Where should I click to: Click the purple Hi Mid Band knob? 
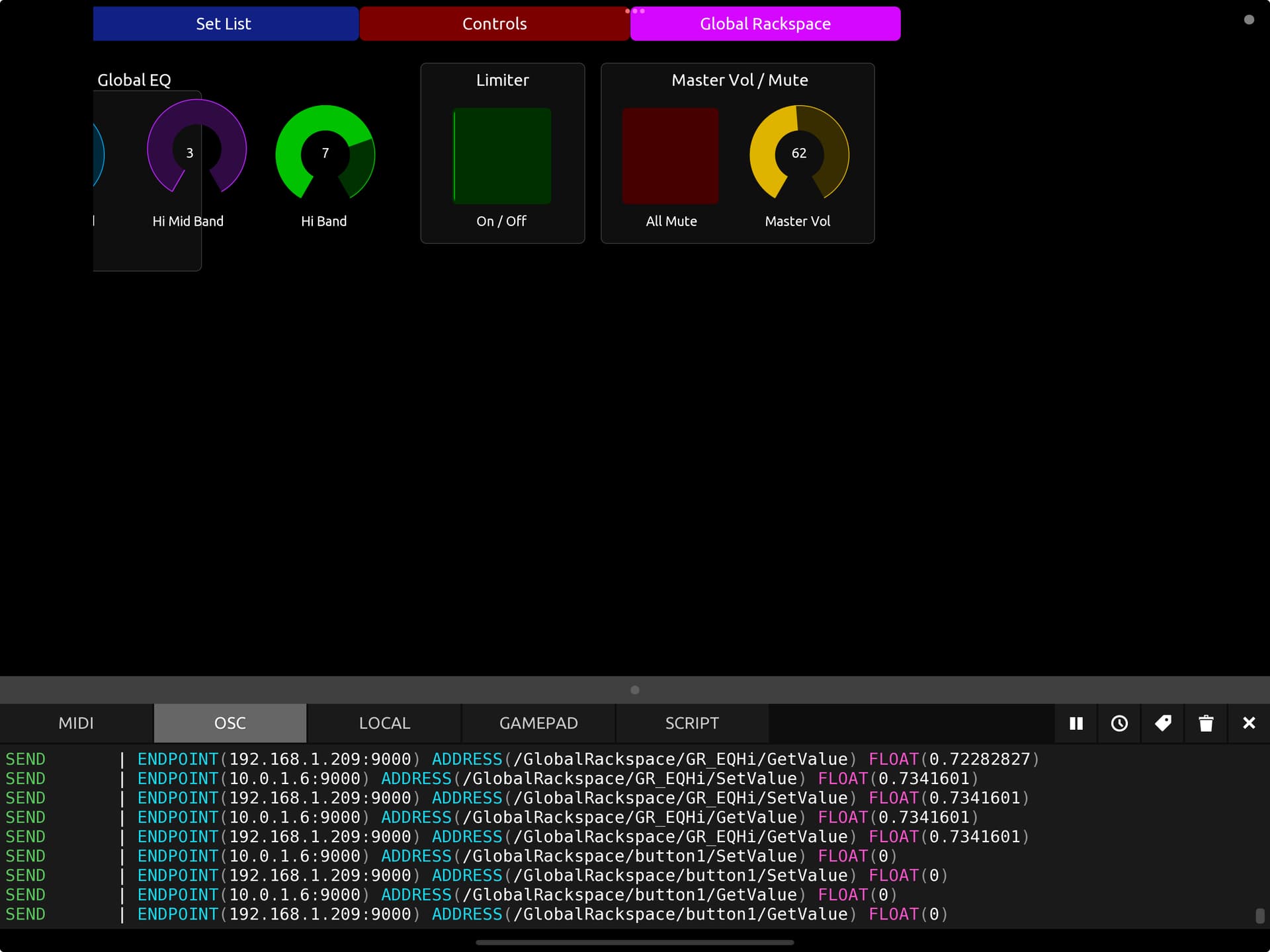196,151
